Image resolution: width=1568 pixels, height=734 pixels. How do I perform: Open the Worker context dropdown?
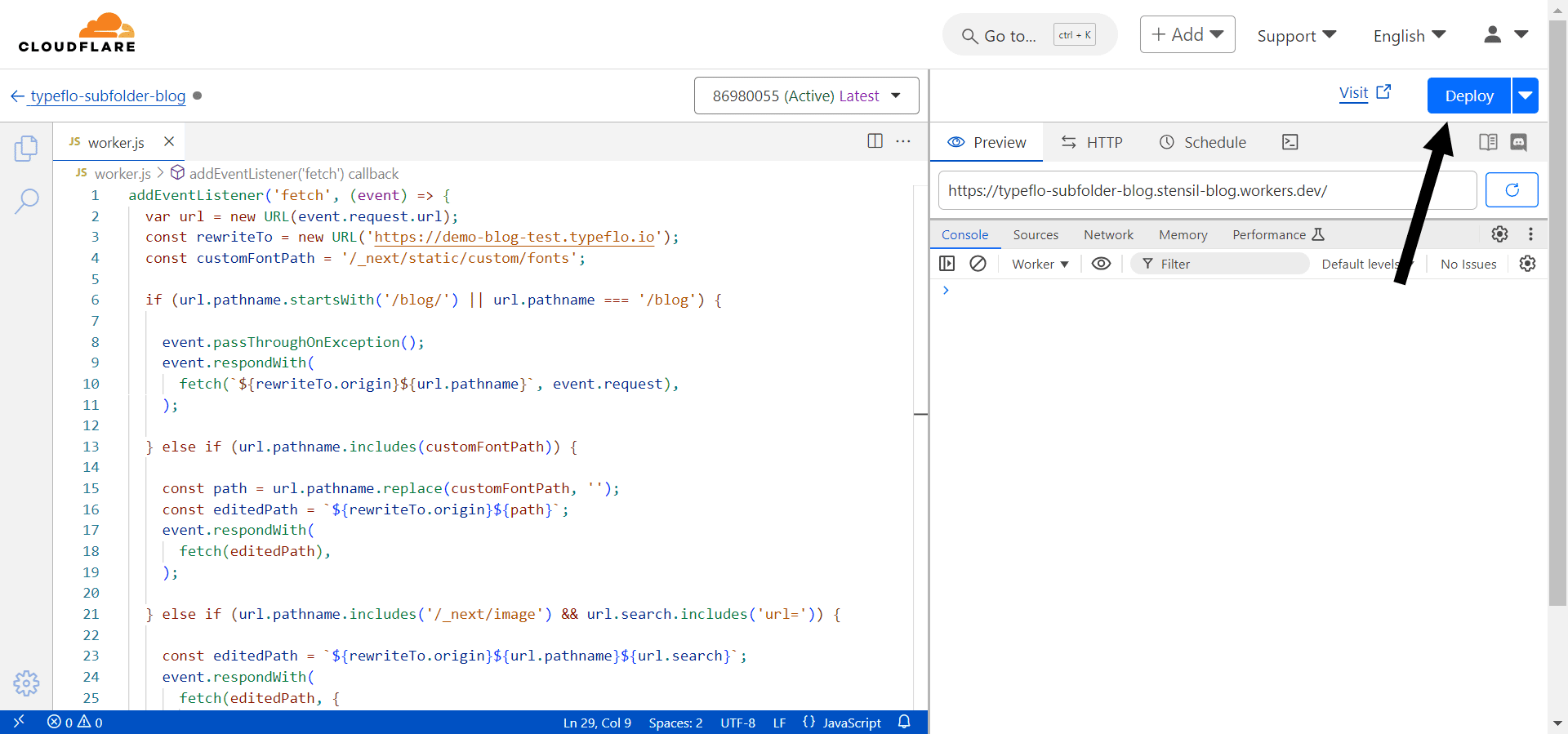[1040, 264]
